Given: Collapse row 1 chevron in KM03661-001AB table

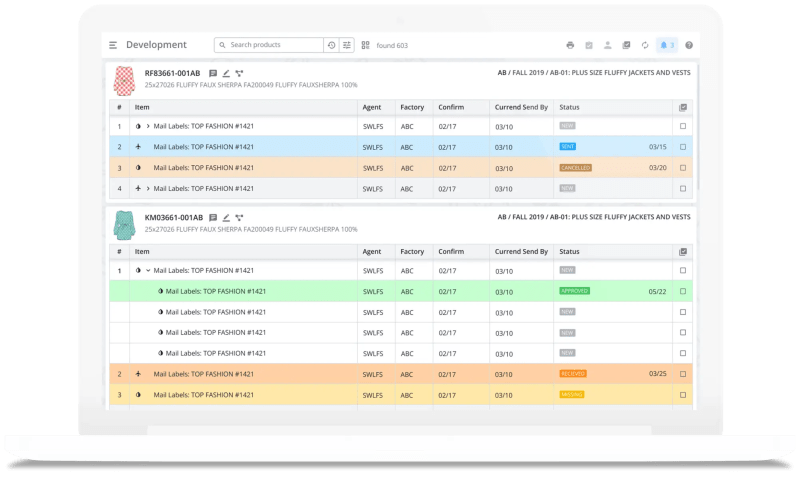Looking at the screenshot, I should pyautogui.click(x=148, y=270).
